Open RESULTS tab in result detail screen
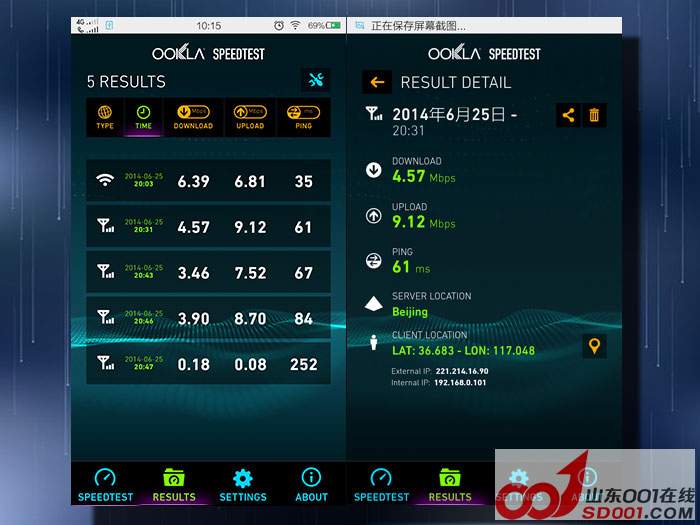Viewport: 700px width, 525px height. [x=450, y=485]
